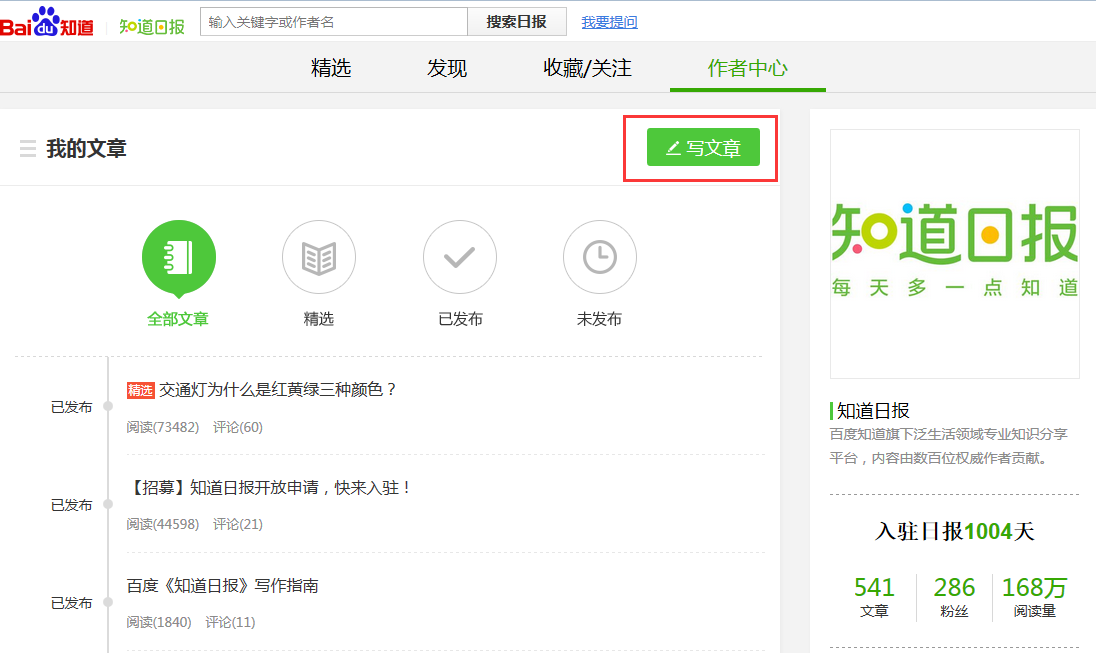Click the 入驻日报1004天 text
Viewport: 1096px width, 653px height.
point(955,531)
